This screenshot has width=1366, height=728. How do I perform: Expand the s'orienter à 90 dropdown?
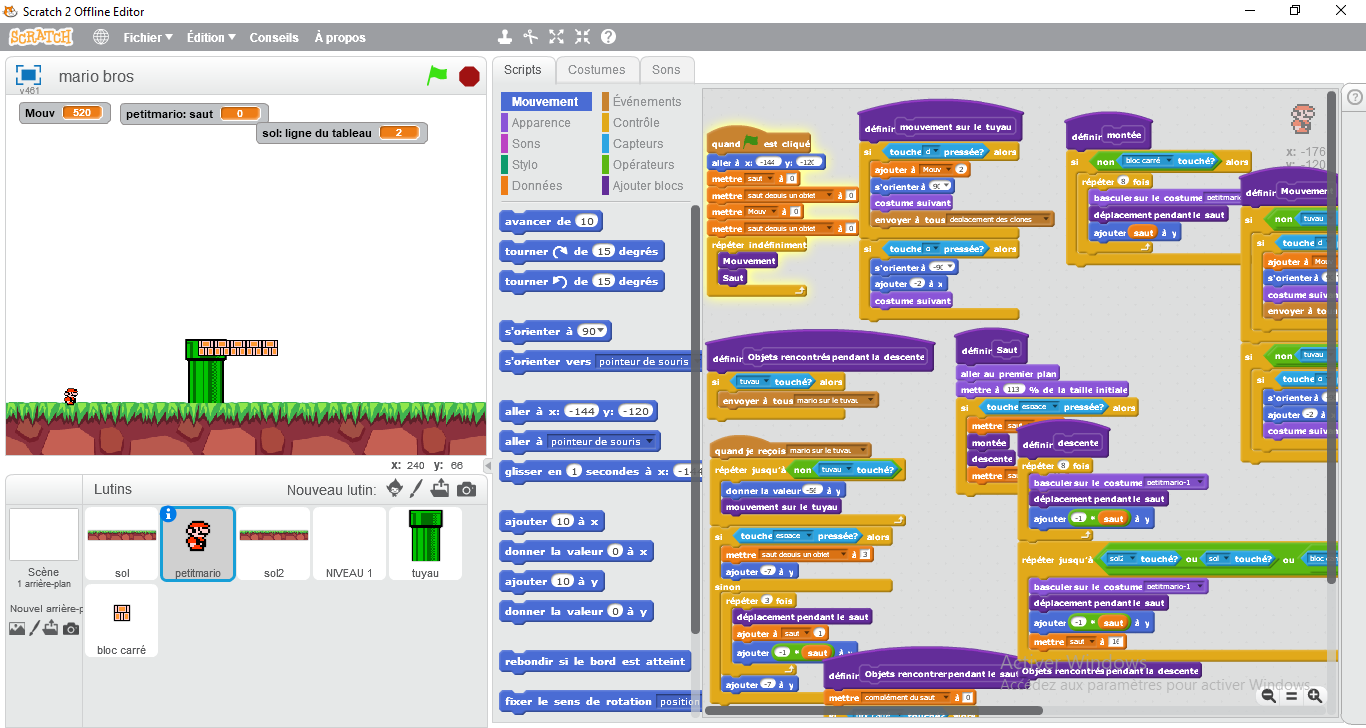602,332
